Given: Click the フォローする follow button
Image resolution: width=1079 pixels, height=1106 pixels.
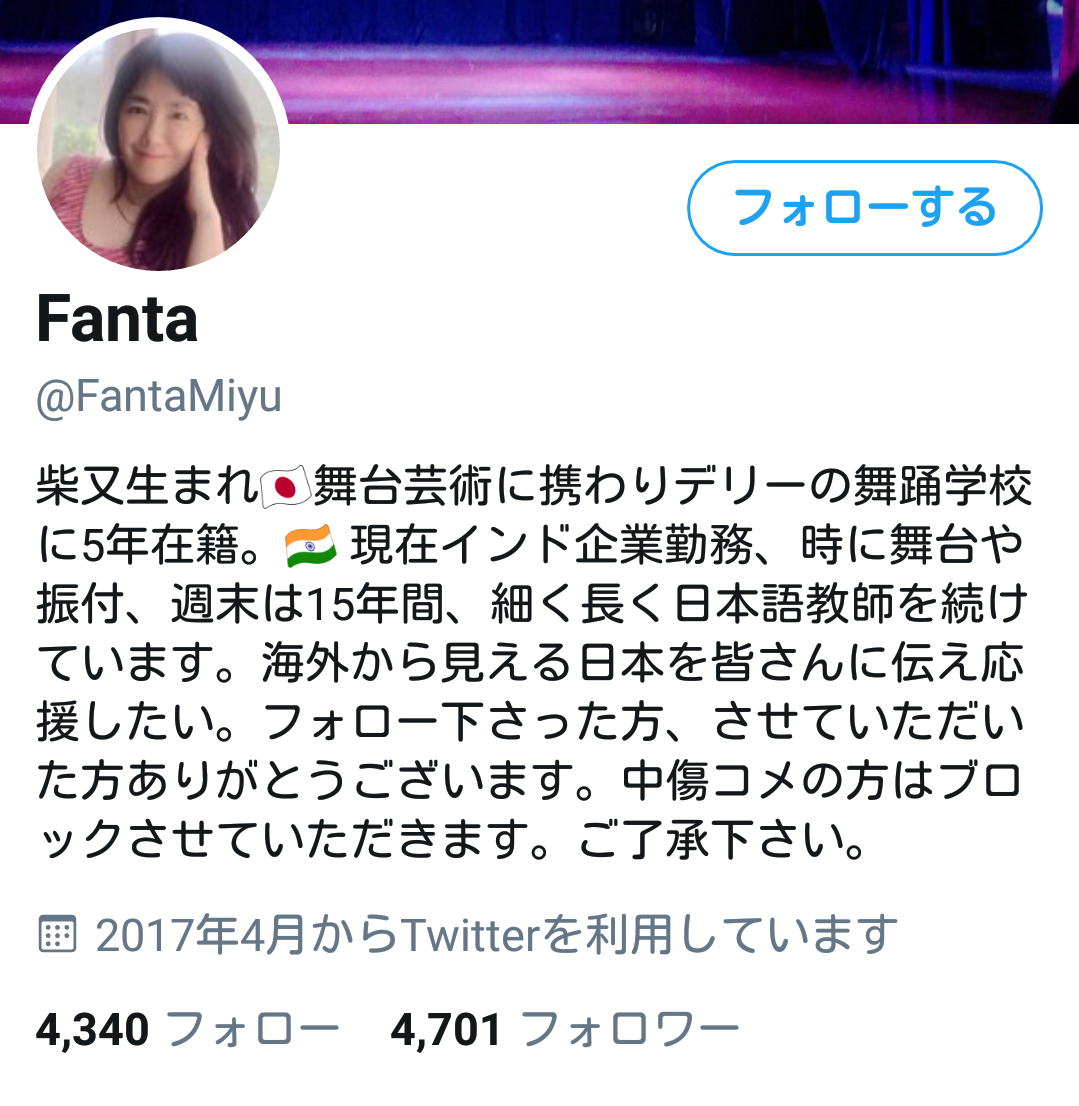Looking at the screenshot, I should click(x=865, y=208).
